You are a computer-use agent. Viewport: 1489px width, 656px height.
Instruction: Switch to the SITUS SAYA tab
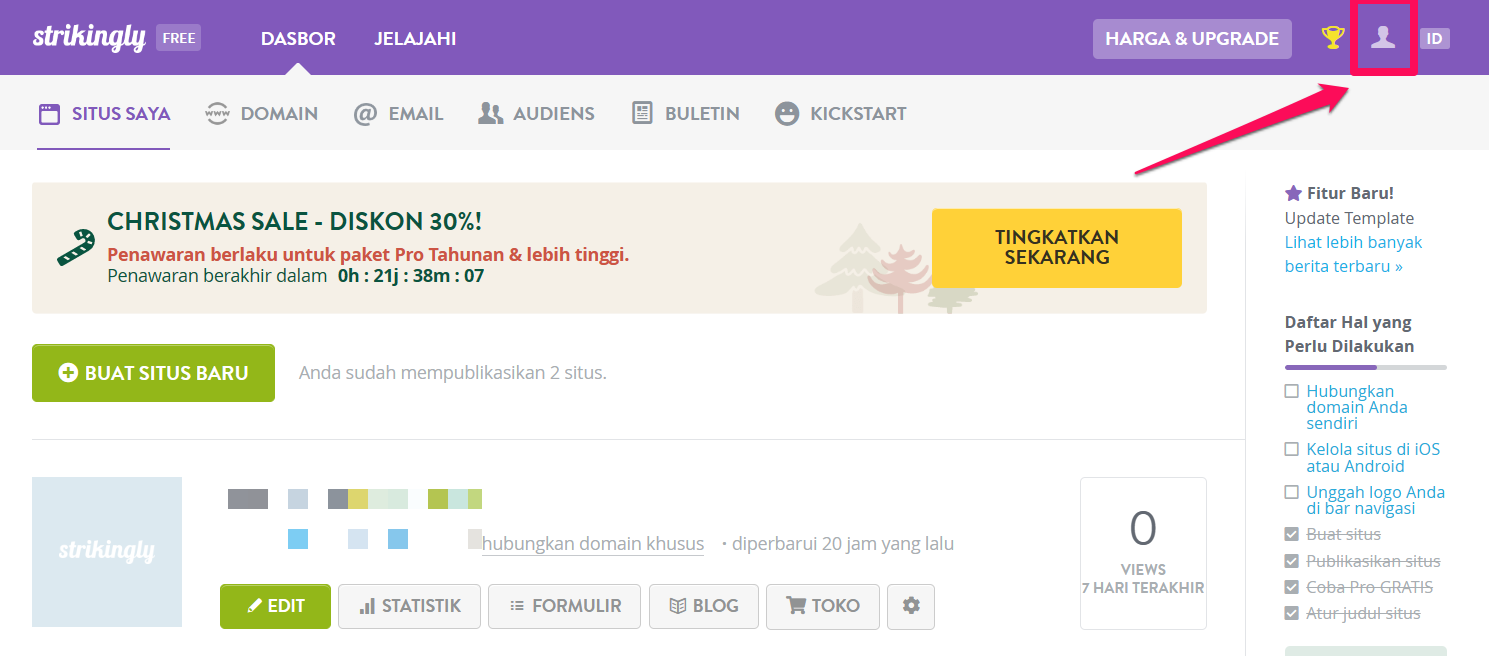[x=104, y=113]
